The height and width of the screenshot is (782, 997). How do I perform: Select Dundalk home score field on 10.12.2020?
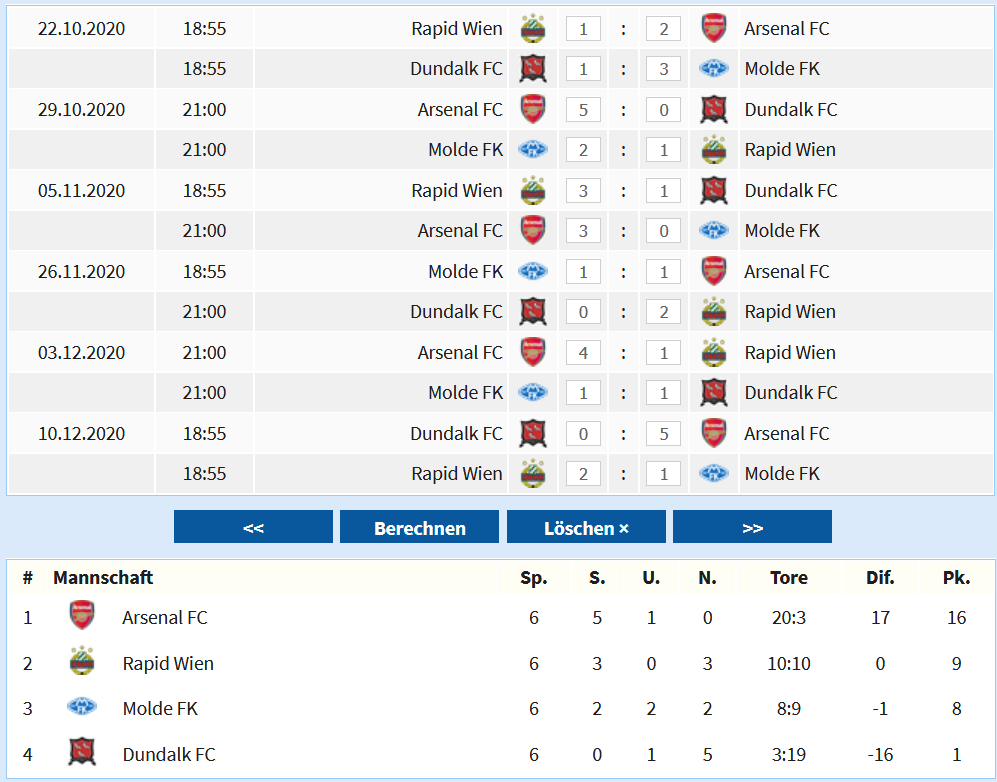(583, 434)
